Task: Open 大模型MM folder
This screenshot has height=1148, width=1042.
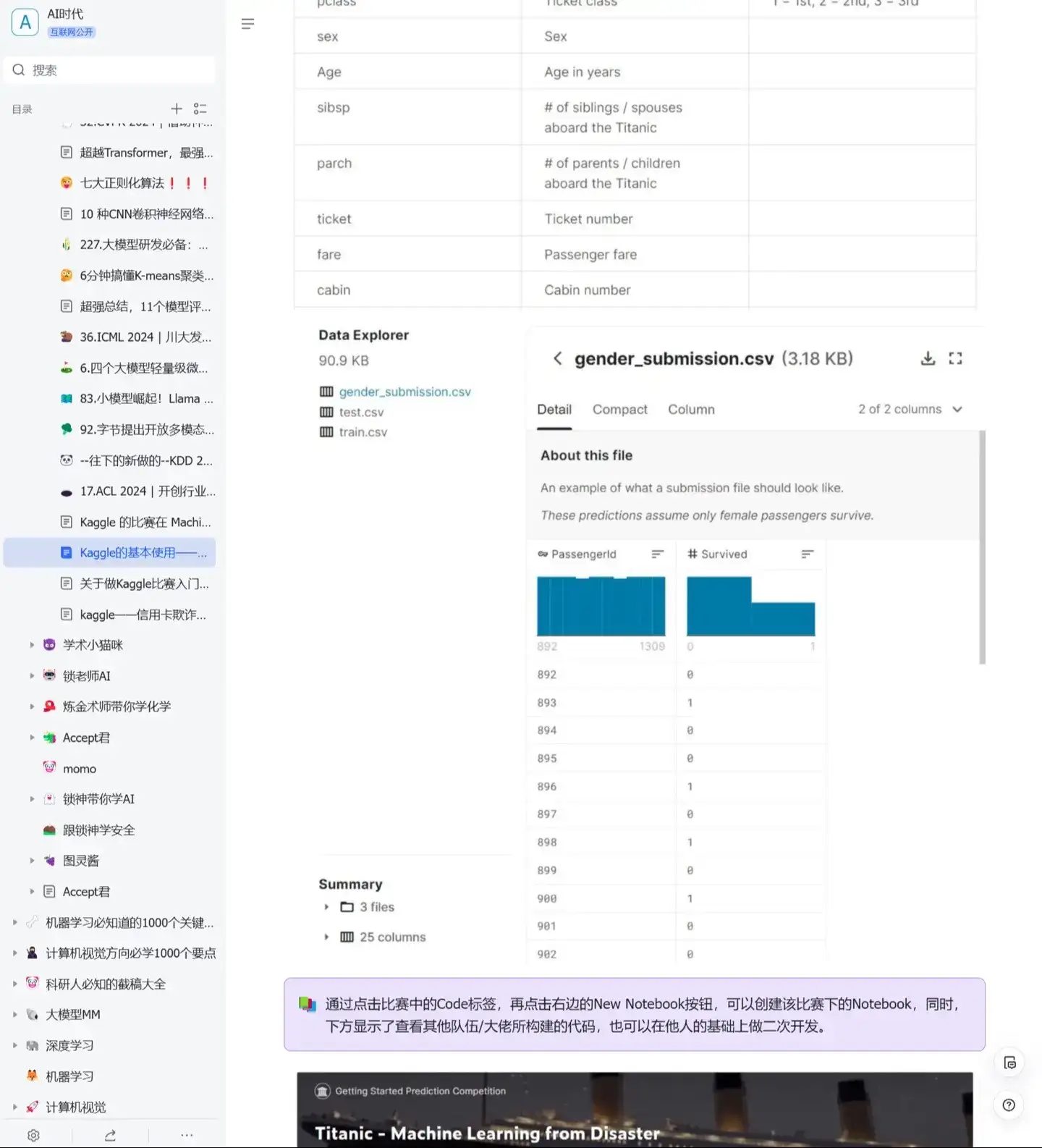Action: pos(73,1014)
